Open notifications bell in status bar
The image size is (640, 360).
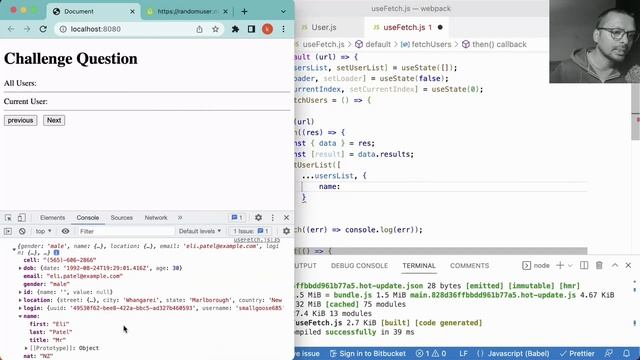click(x=626, y=353)
